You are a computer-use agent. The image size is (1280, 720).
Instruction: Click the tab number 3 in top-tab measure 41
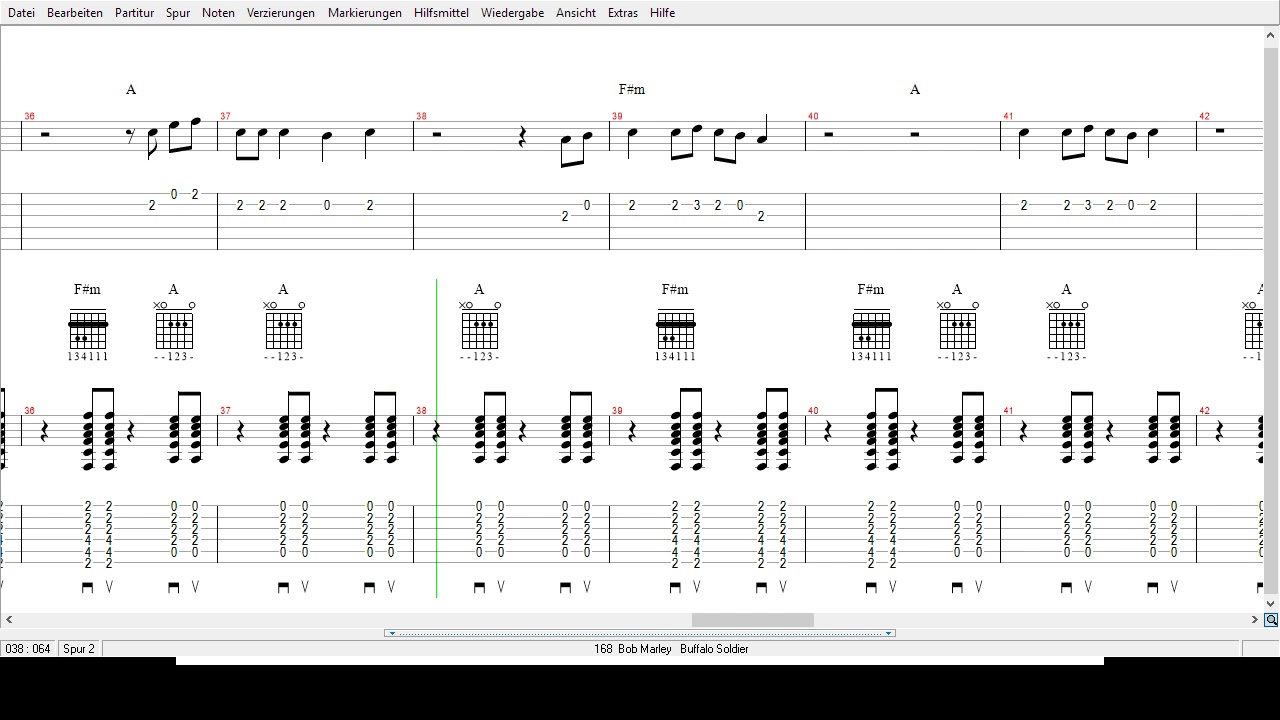click(1088, 205)
